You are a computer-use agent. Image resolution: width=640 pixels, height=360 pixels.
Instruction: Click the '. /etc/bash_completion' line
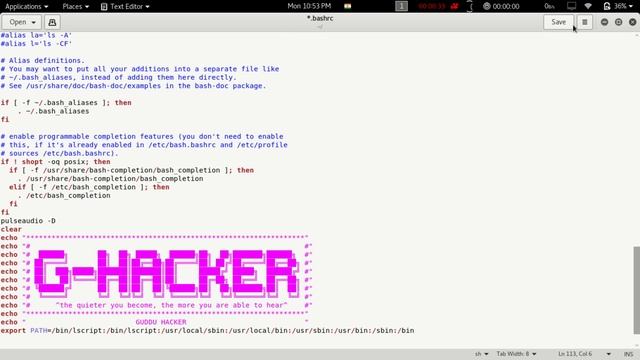tap(64, 196)
